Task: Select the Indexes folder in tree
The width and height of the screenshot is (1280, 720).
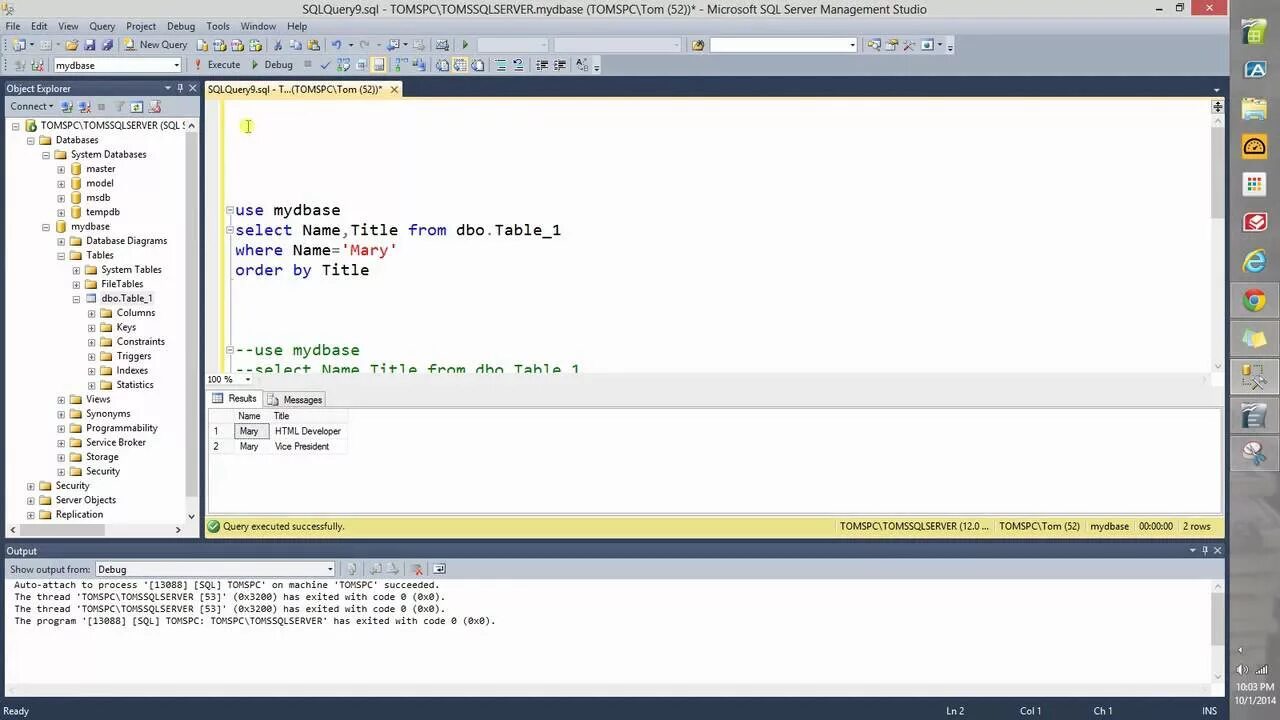Action: 132,371
